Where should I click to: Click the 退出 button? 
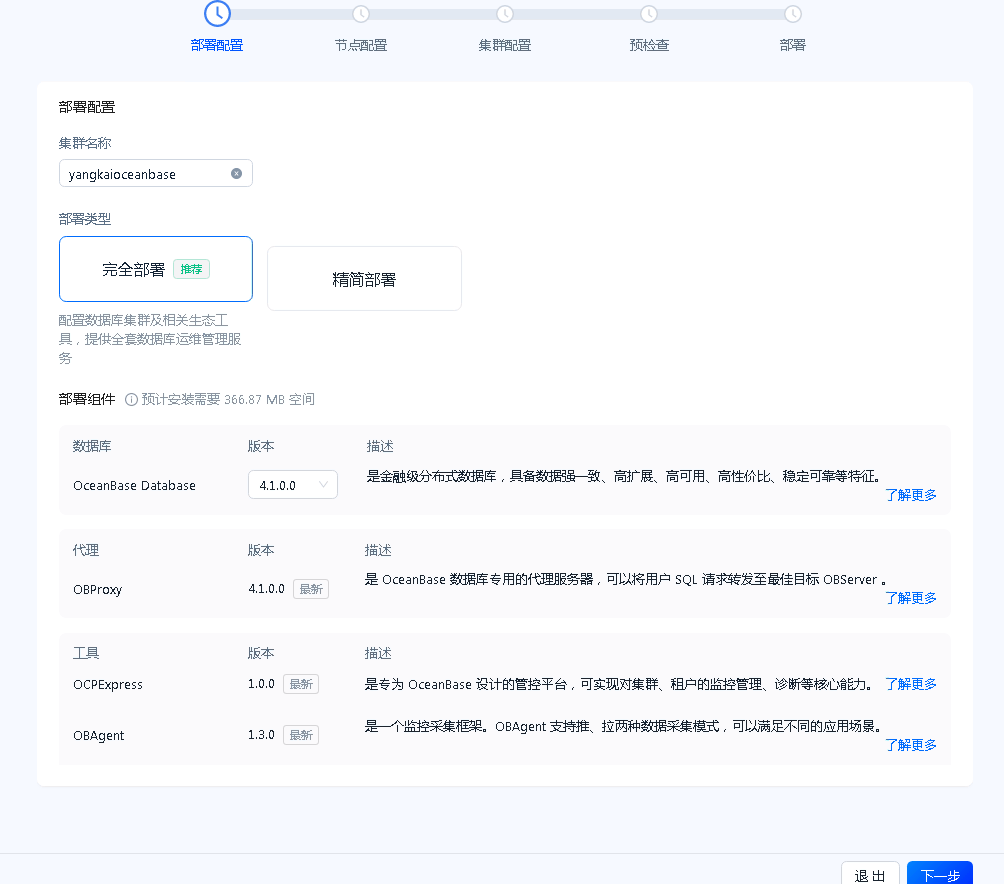click(870, 874)
